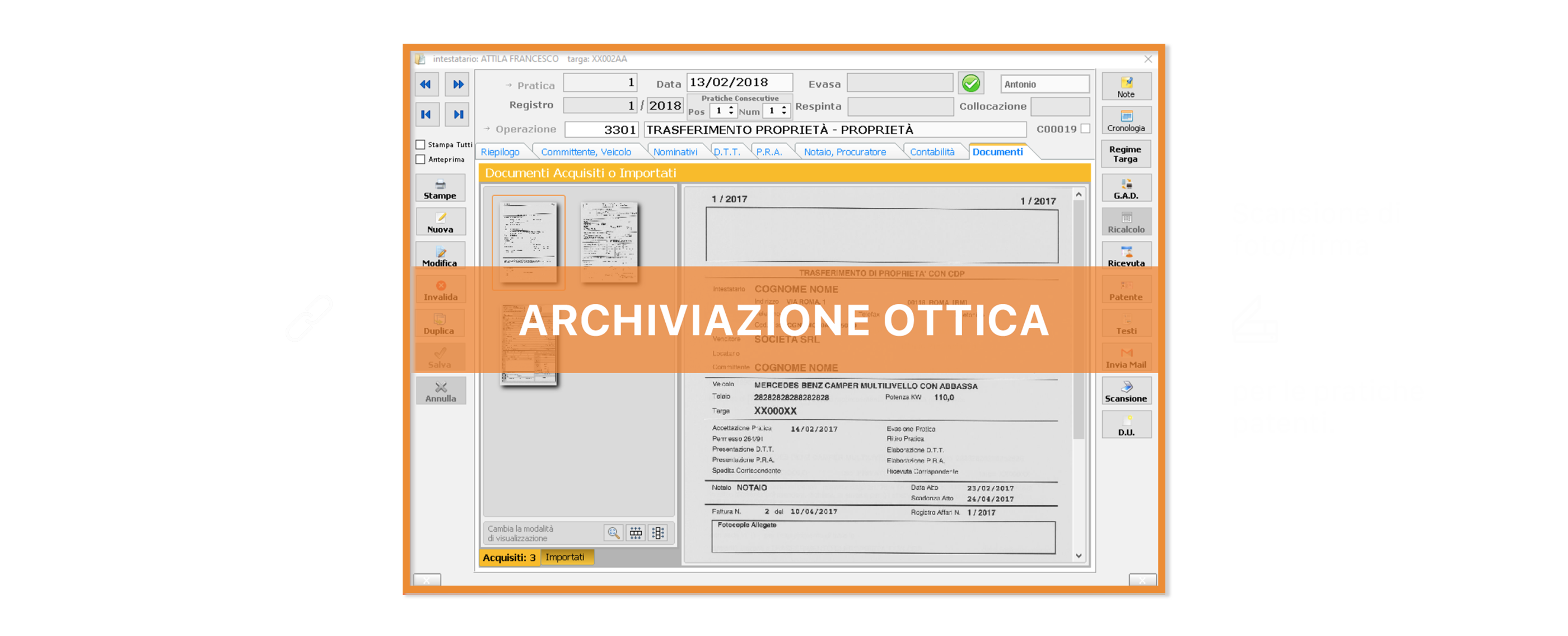Start a Scansione scan
The width and height of the screenshot is (1568, 636).
pyautogui.click(x=1126, y=391)
